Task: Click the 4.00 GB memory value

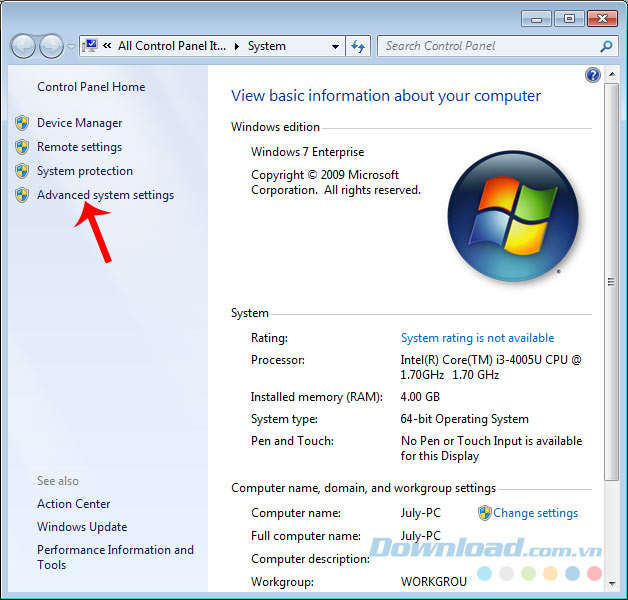Action: 420,397
